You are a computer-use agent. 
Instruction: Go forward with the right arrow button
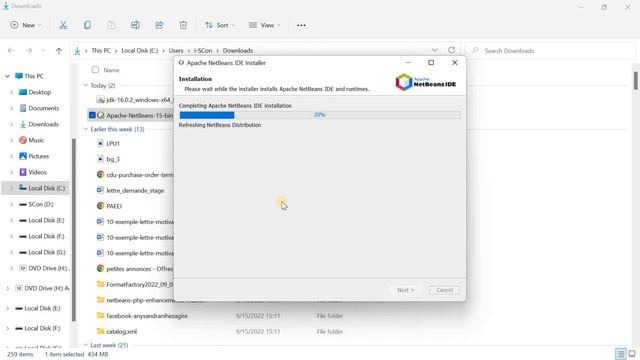pyautogui.click(x=29, y=51)
